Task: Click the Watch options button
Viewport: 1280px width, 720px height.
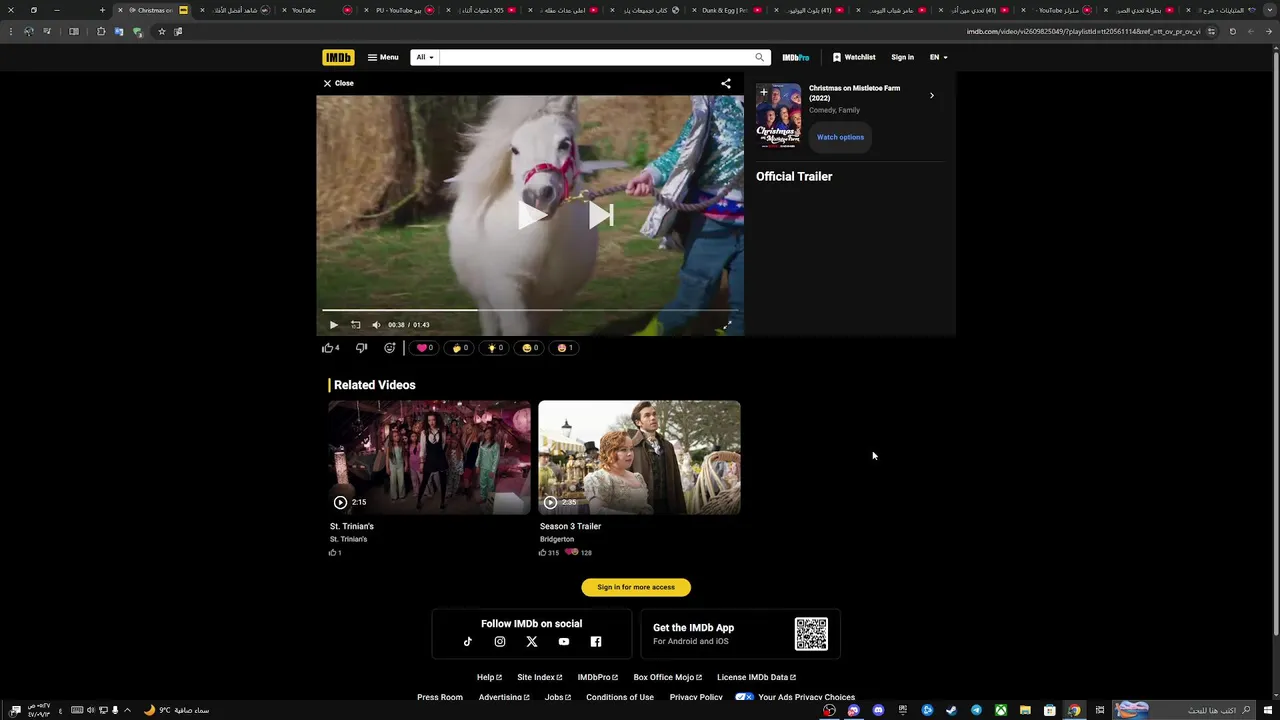Action: 840,137
